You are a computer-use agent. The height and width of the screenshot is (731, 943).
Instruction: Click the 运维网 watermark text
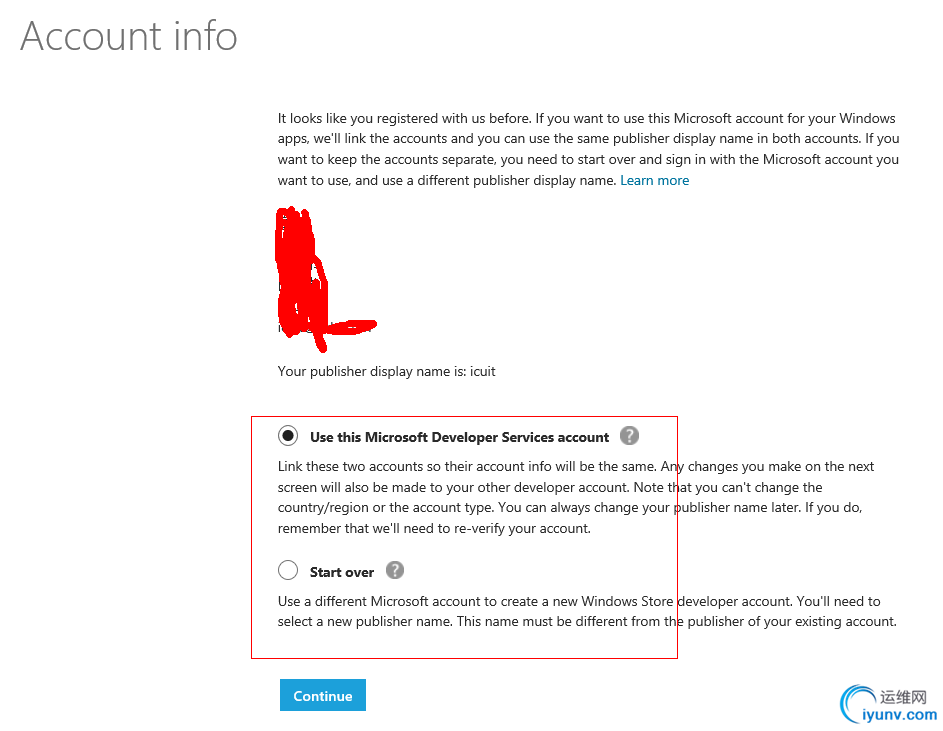pos(905,697)
